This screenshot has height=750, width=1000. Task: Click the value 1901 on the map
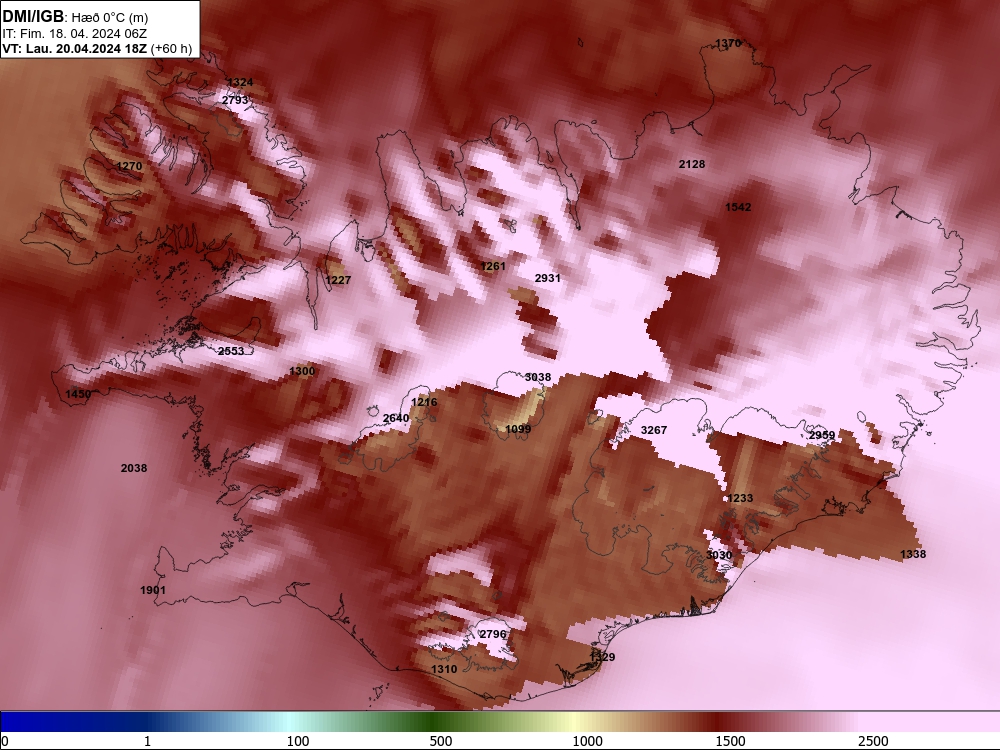[152, 591]
